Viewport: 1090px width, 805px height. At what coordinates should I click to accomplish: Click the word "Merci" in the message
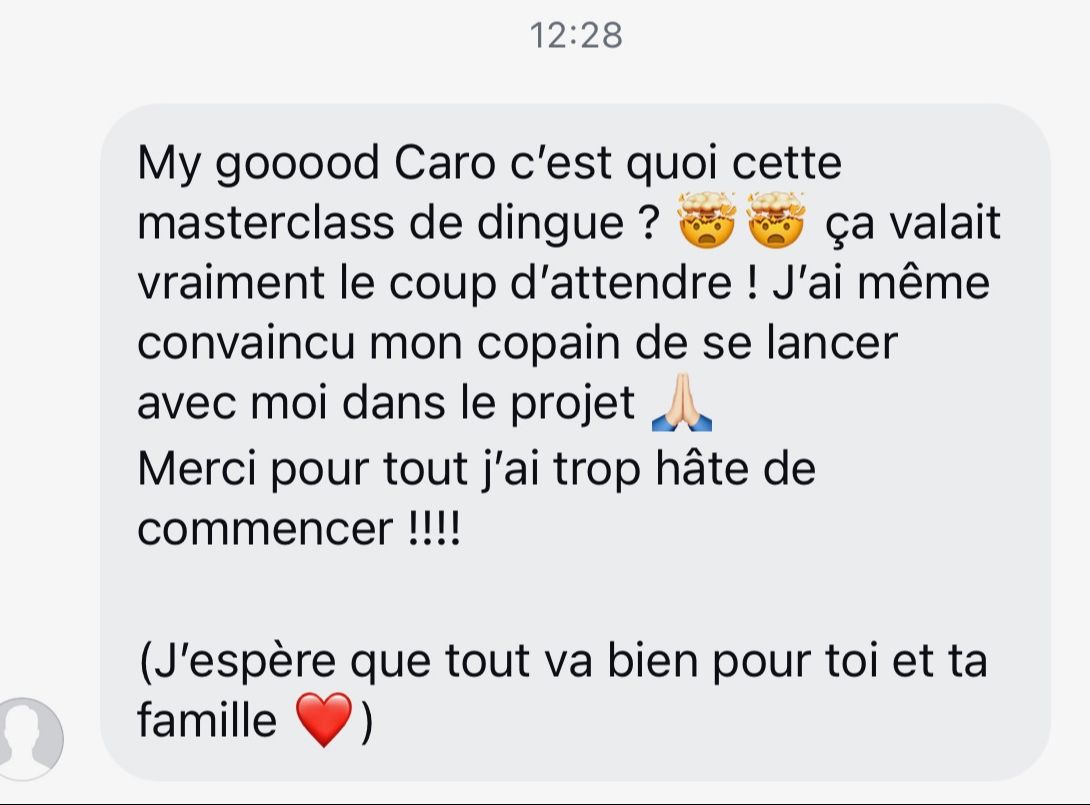pyautogui.click(x=197, y=469)
